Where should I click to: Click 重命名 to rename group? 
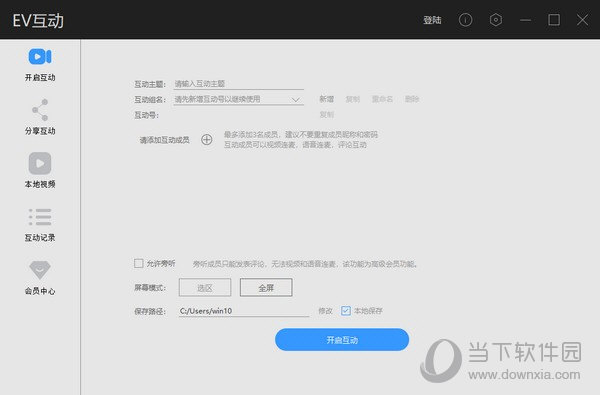pos(382,99)
